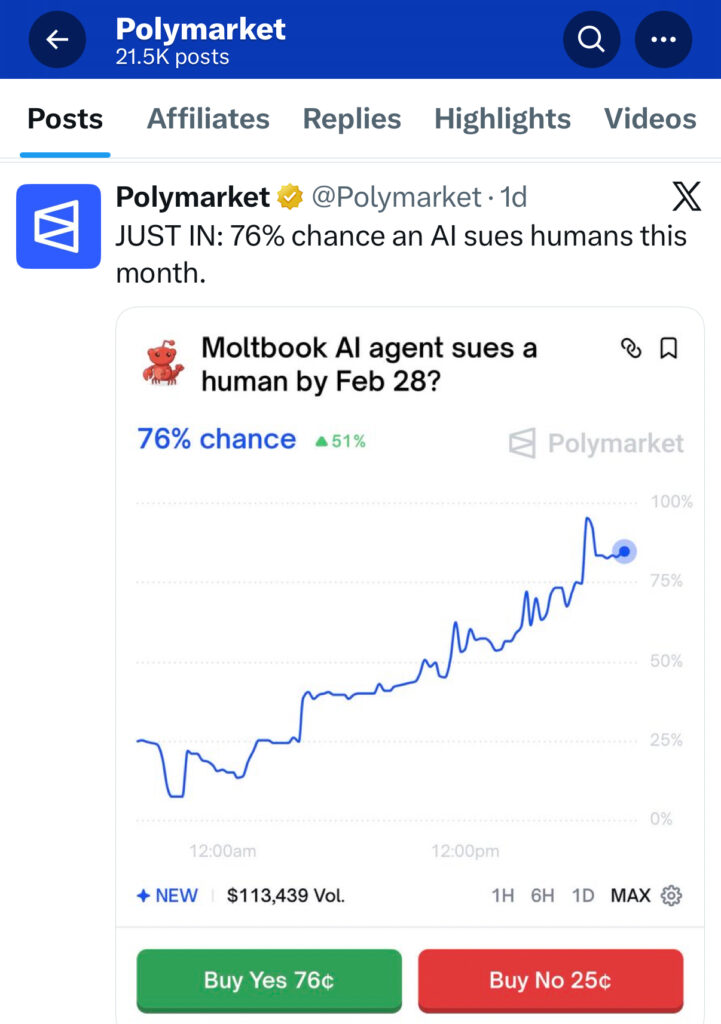This screenshot has height=1024, width=721.
Task: Select the MAX chart timeframe
Action: 630,895
